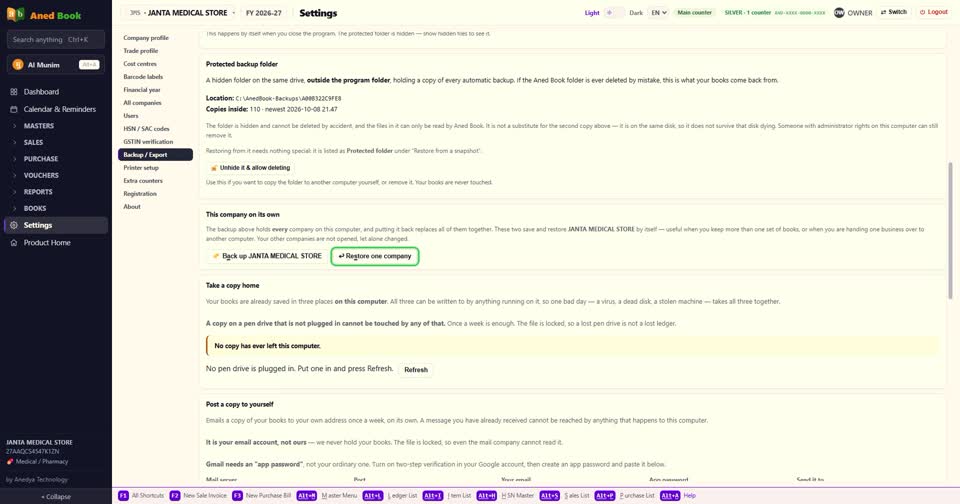Click the Switch user button

point(894,12)
